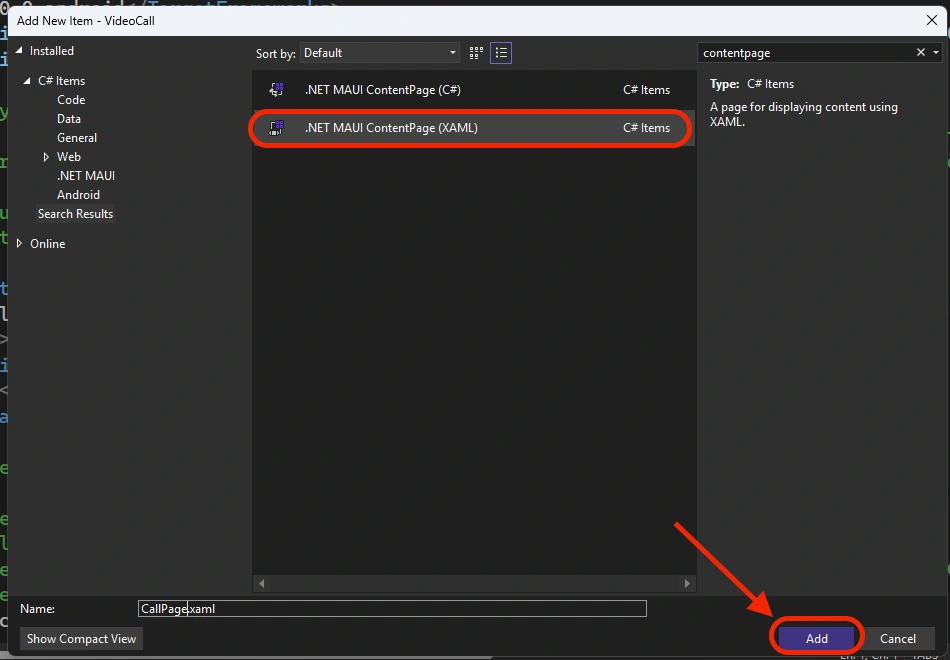Clear the contentpage search text

click(920, 53)
